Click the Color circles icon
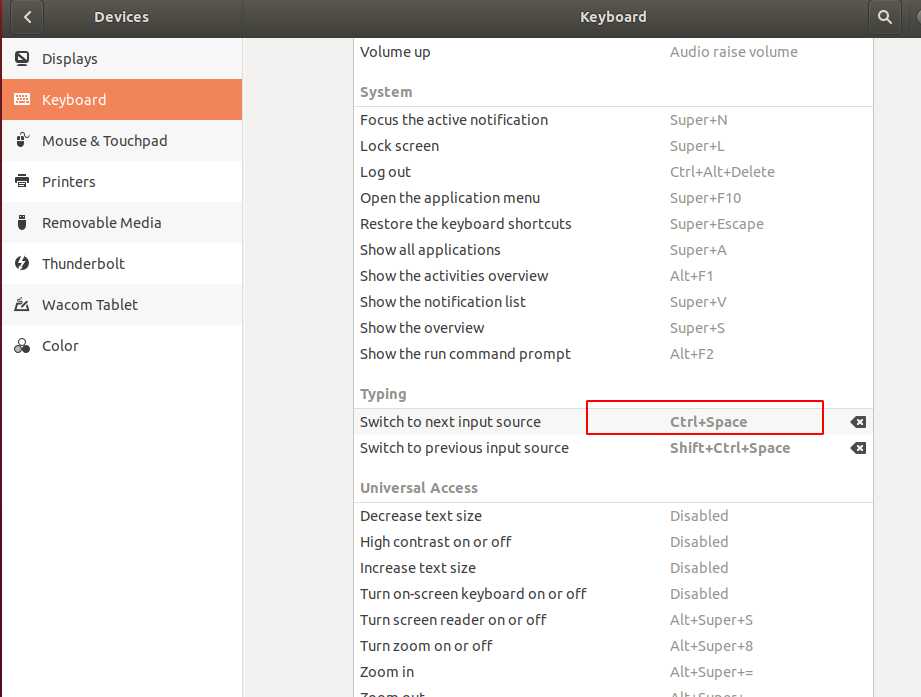The image size is (921, 697). pos(22,345)
